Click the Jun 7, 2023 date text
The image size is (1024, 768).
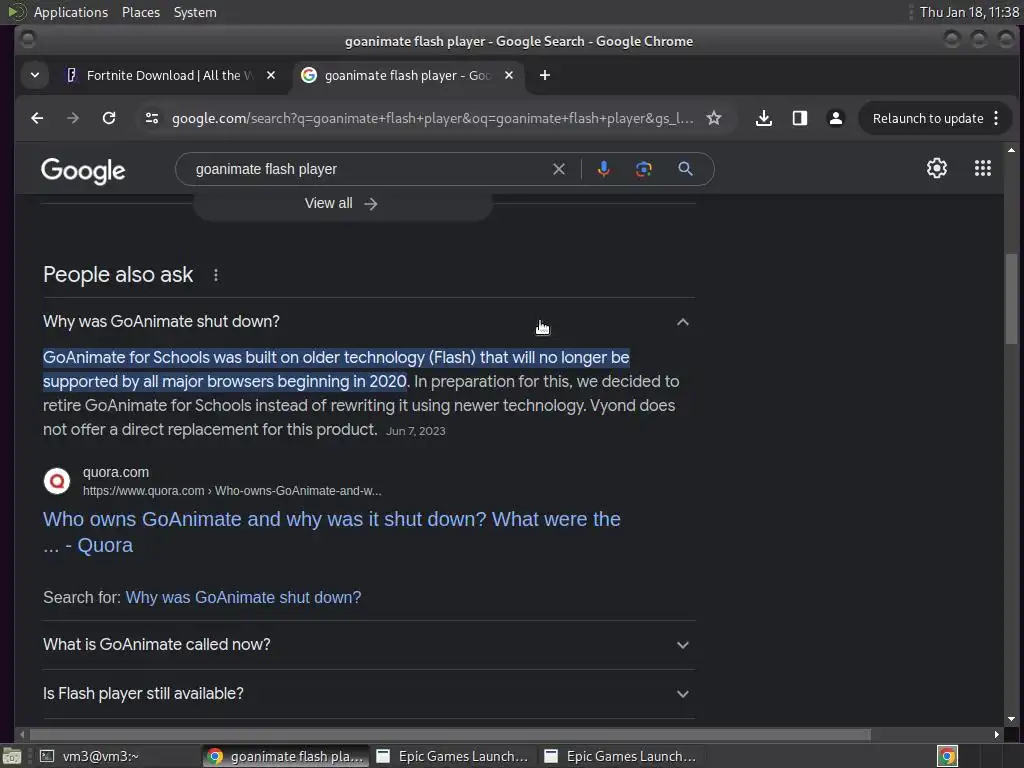tap(415, 431)
